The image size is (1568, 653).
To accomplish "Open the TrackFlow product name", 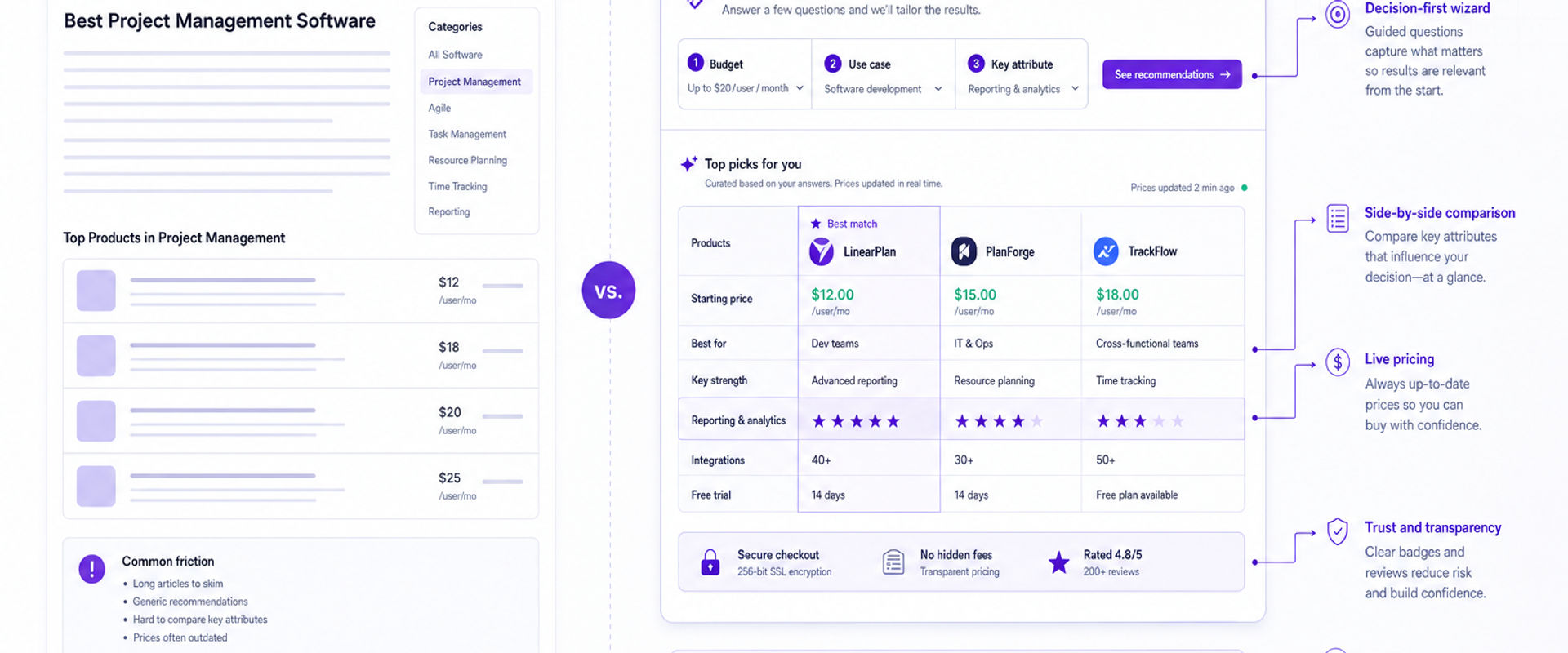I will click(x=1152, y=251).
